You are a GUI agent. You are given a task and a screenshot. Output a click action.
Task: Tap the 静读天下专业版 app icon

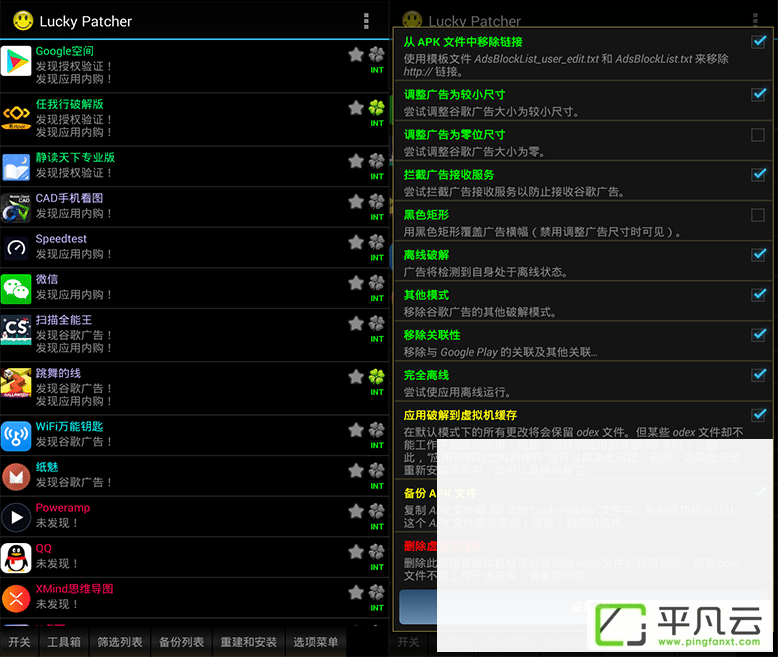(x=16, y=167)
